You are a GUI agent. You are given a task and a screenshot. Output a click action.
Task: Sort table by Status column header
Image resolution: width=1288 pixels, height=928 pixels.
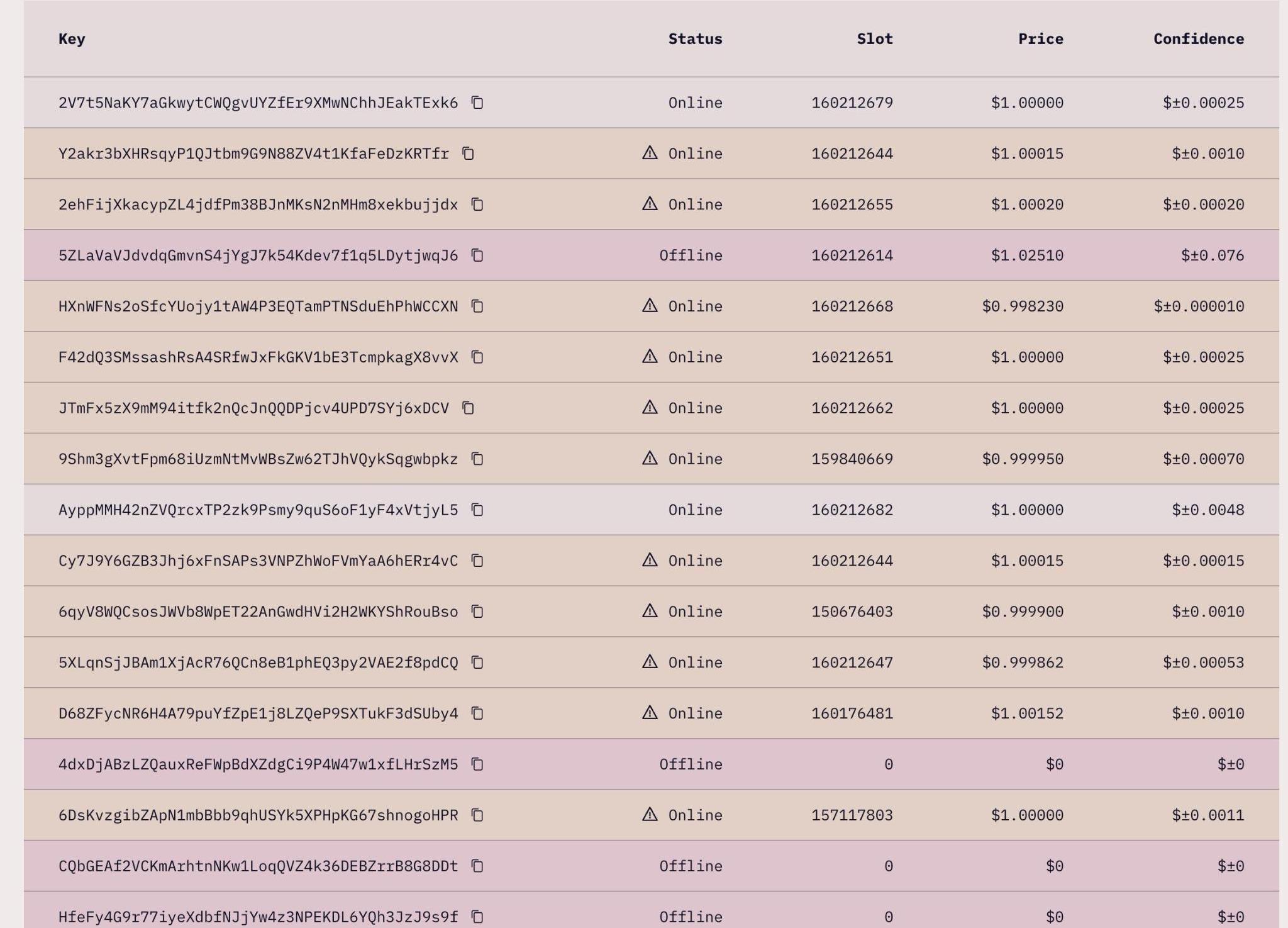coord(695,39)
